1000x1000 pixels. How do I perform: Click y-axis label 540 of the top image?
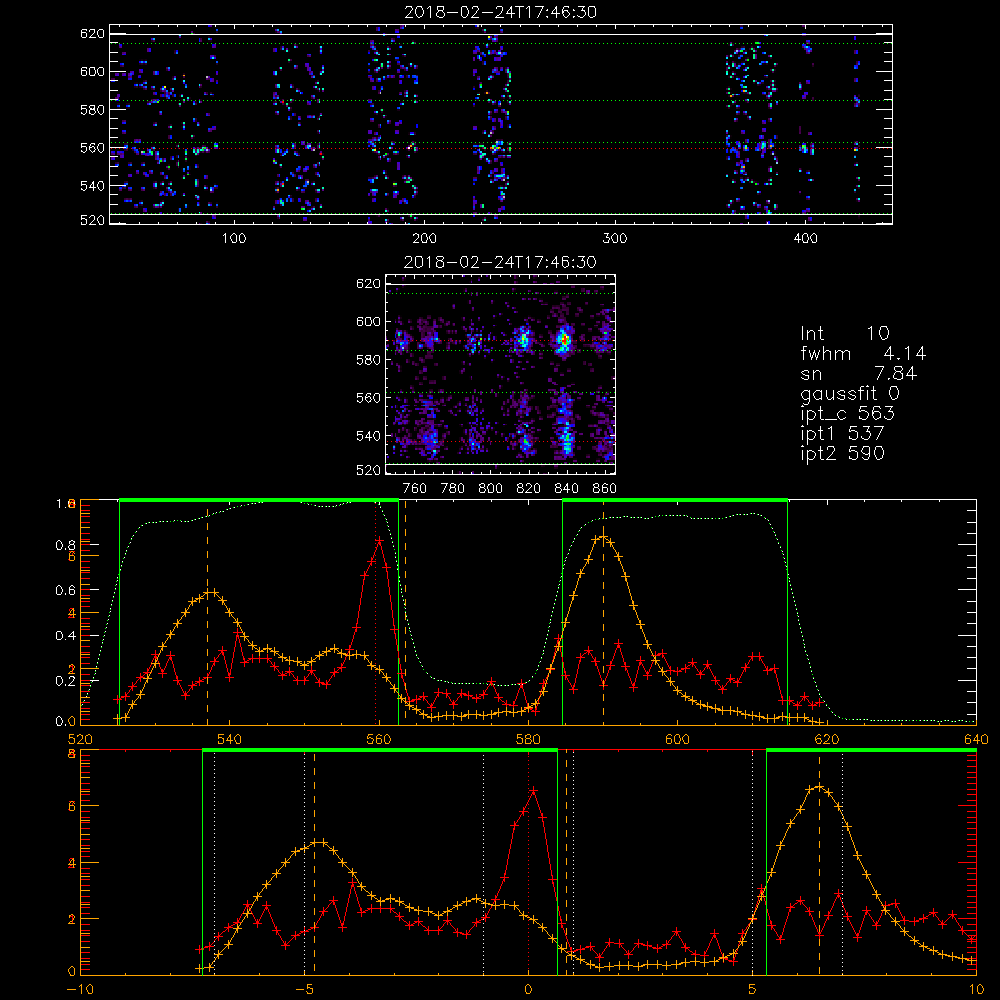pos(92,186)
